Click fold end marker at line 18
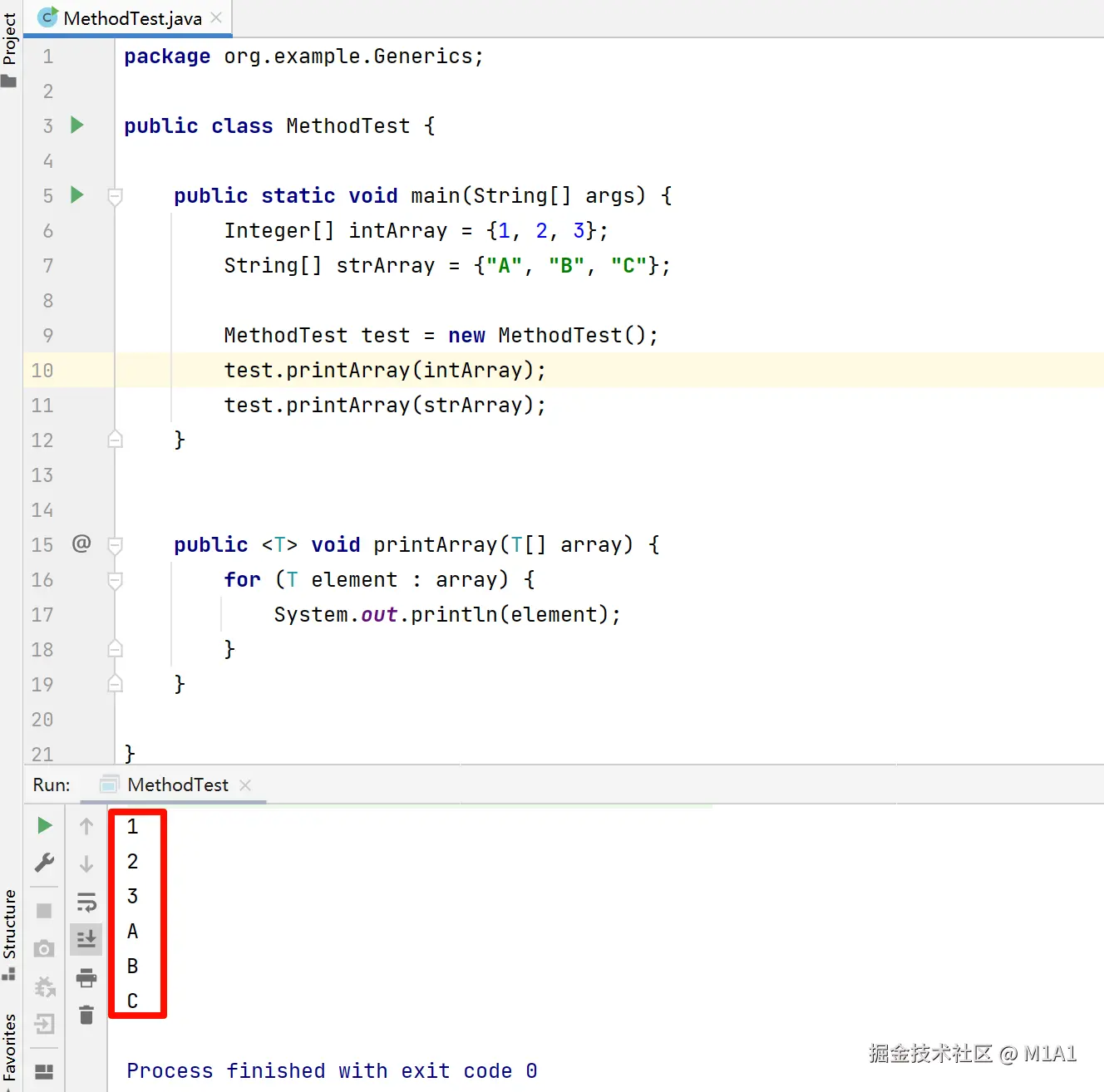Image resolution: width=1104 pixels, height=1092 pixels. (x=116, y=649)
